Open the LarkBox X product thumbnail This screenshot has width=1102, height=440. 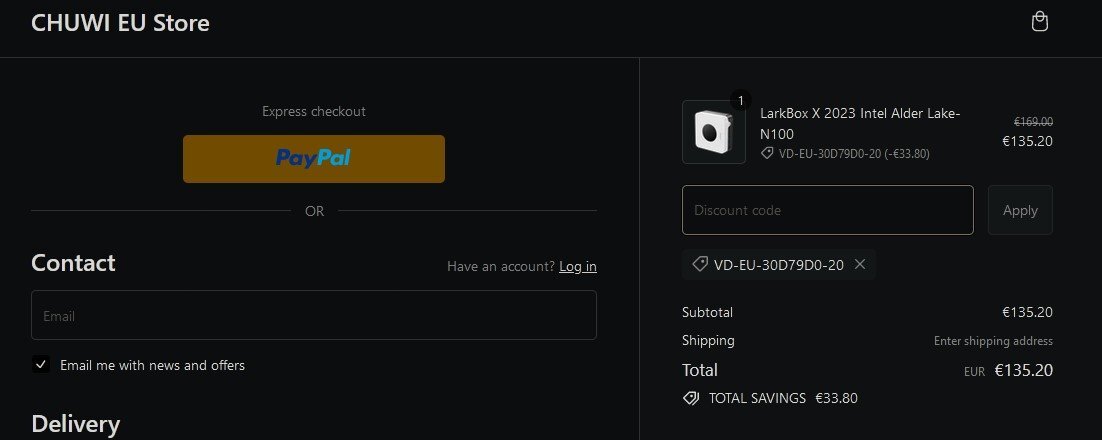tap(713, 132)
